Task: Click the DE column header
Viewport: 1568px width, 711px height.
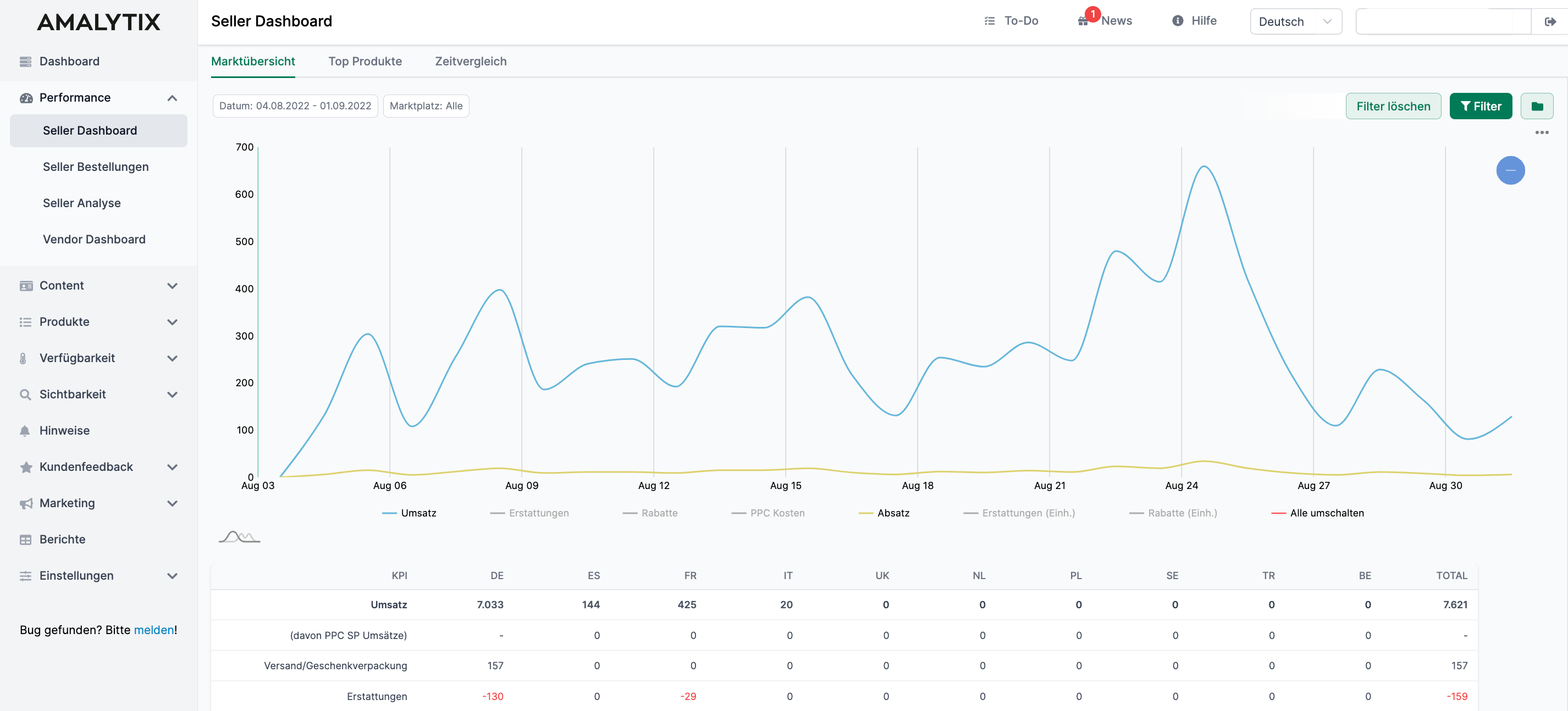Action: pos(496,575)
